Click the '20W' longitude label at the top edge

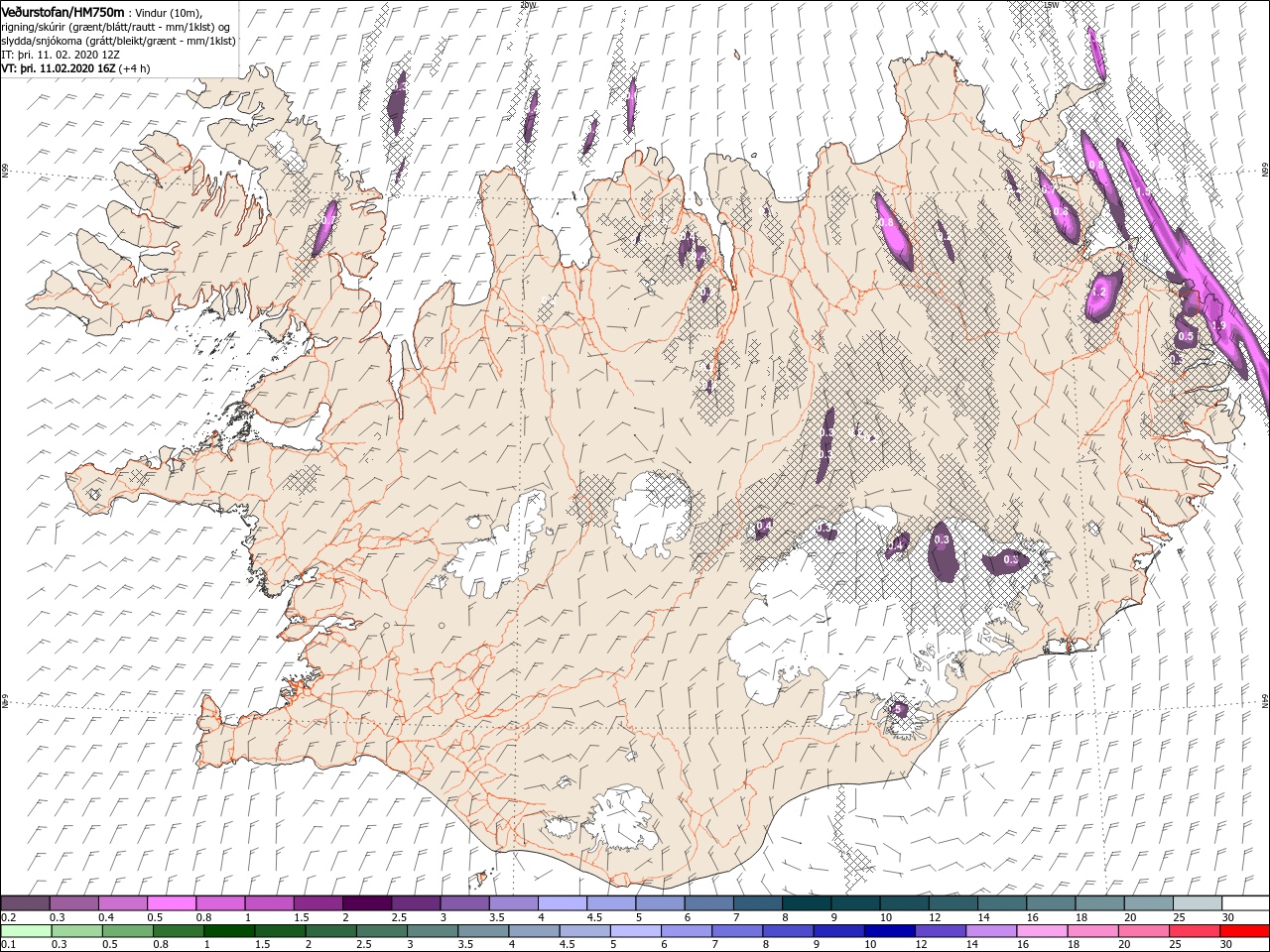[528, 5]
